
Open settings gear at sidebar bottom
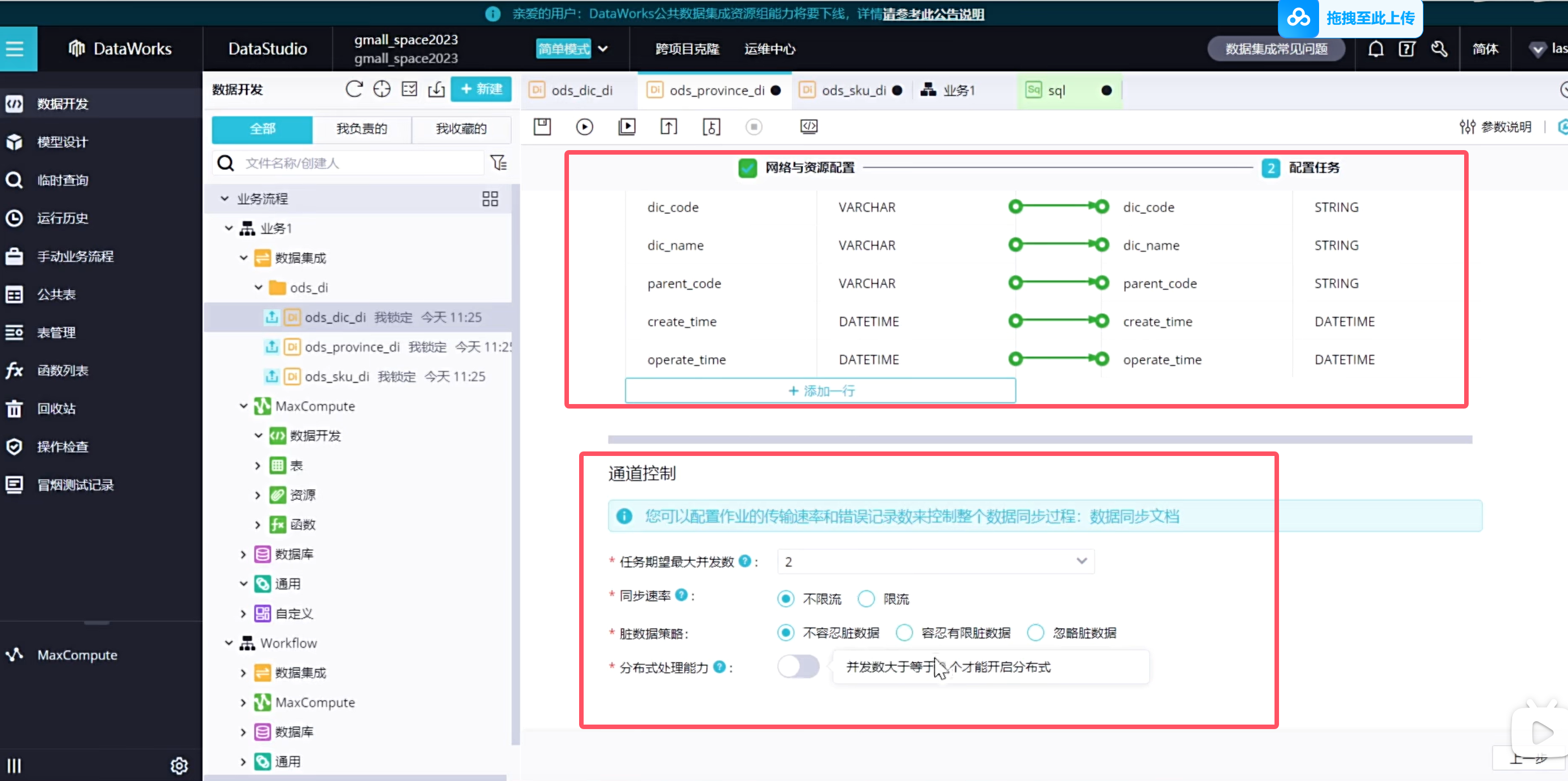click(x=179, y=765)
